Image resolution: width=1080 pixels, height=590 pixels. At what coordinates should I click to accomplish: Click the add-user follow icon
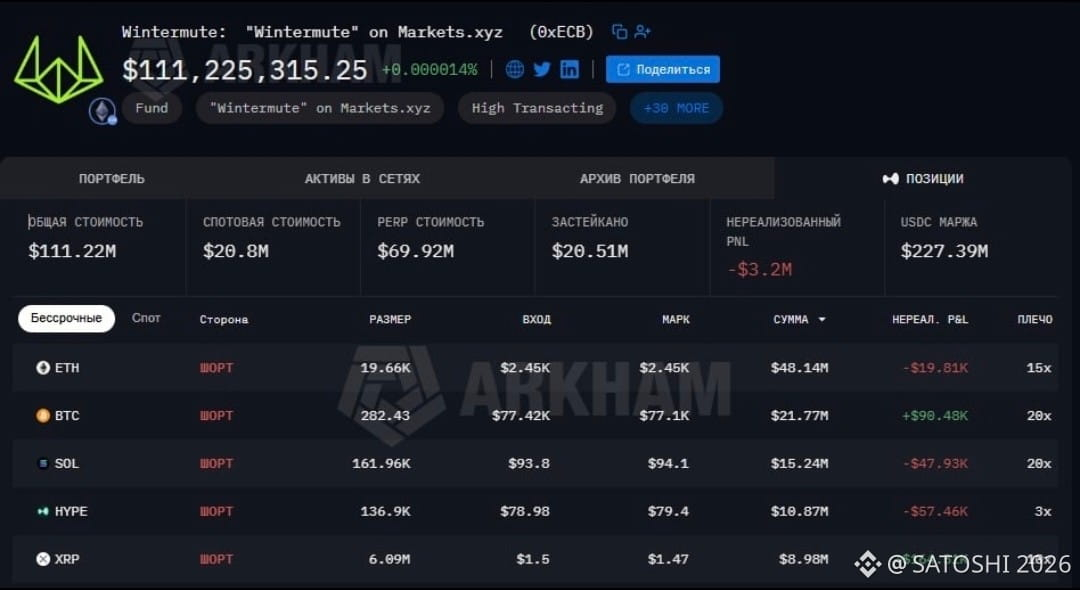[x=643, y=32]
